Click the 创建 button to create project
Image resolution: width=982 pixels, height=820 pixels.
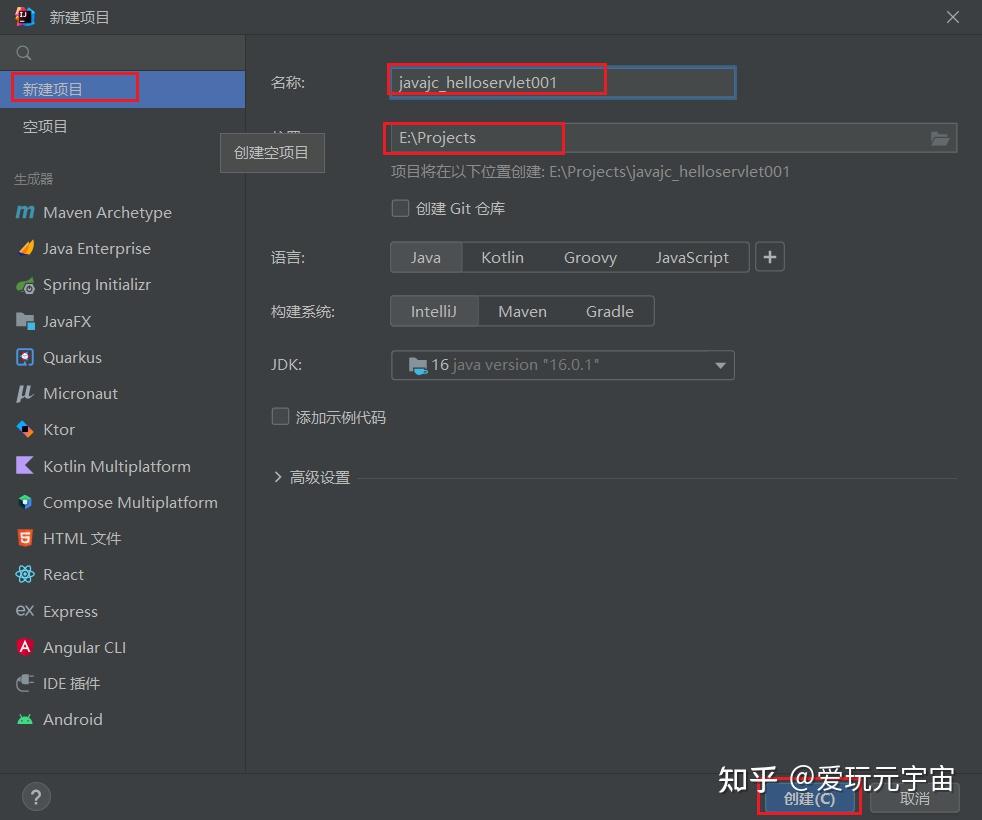808,798
